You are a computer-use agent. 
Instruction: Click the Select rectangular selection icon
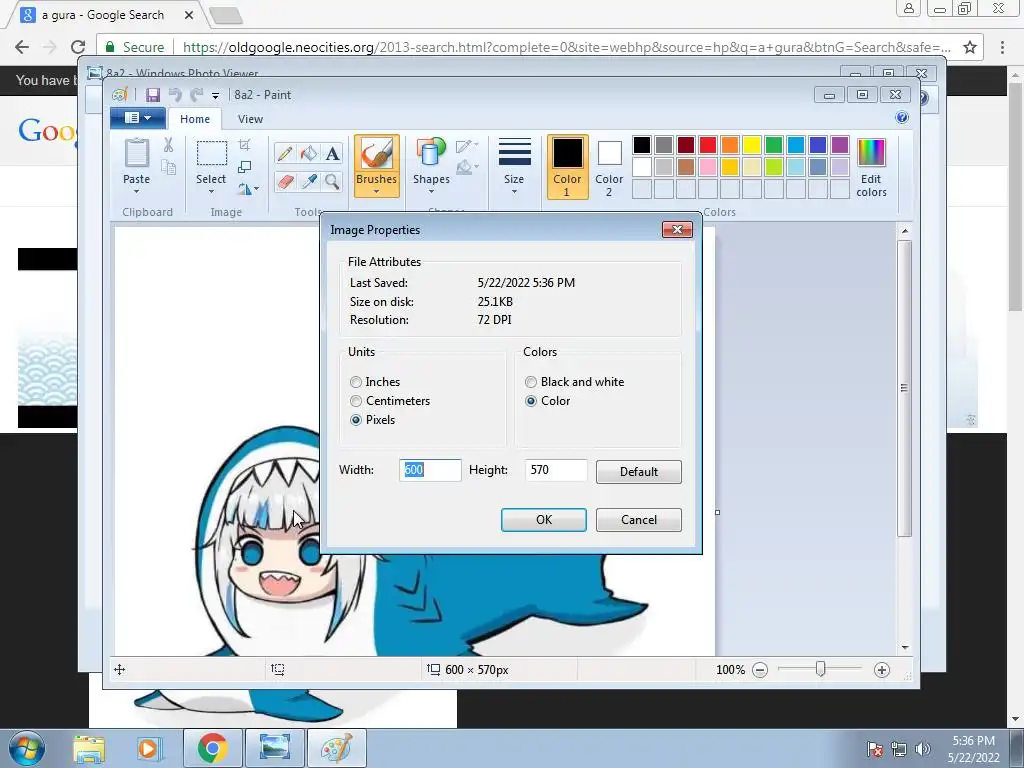click(x=211, y=153)
